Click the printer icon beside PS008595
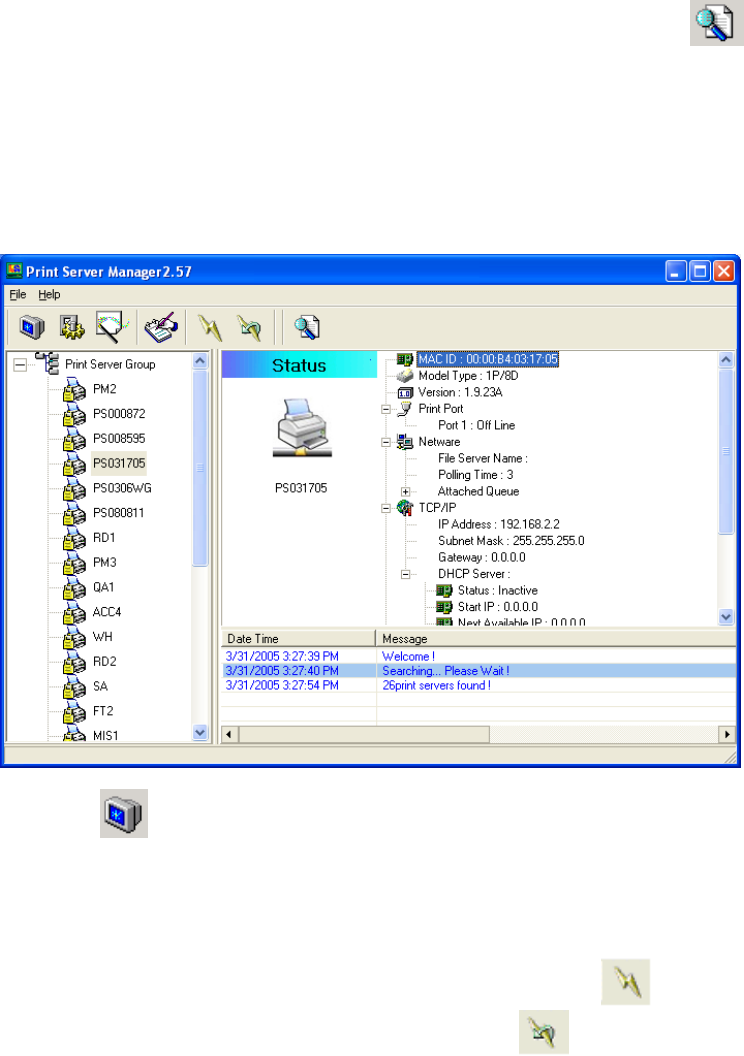The height and width of the screenshot is (1056, 744). pyautogui.click(x=74, y=440)
